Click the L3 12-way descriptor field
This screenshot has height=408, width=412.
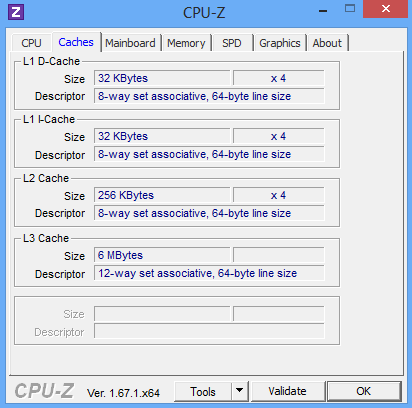coord(209,273)
